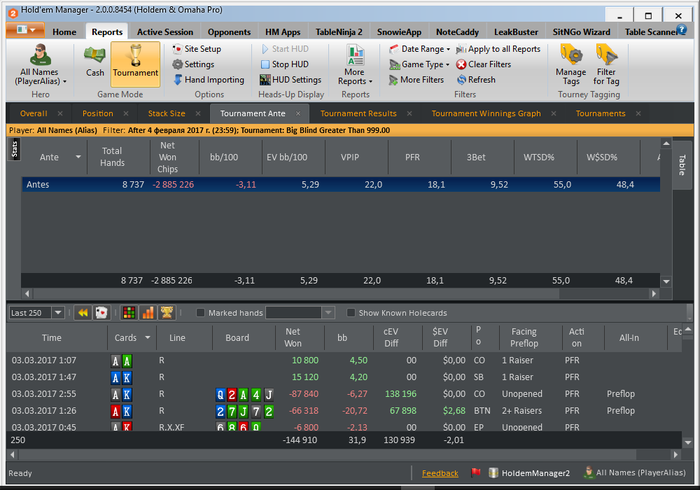Select the Antes row in the report
This screenshot has width=700, height=490.
341,184
